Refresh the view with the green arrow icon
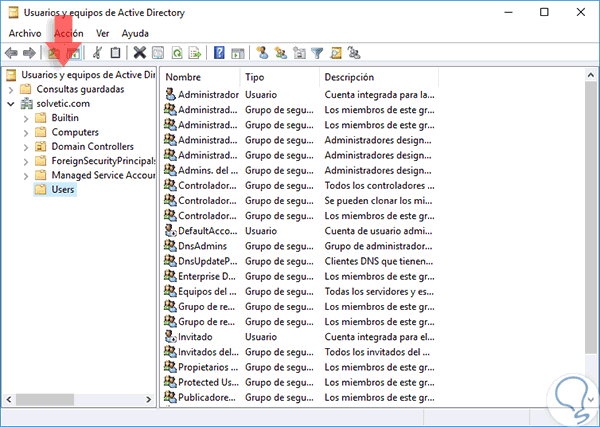The width and height of the screenshot is (600, 427). 177,53
